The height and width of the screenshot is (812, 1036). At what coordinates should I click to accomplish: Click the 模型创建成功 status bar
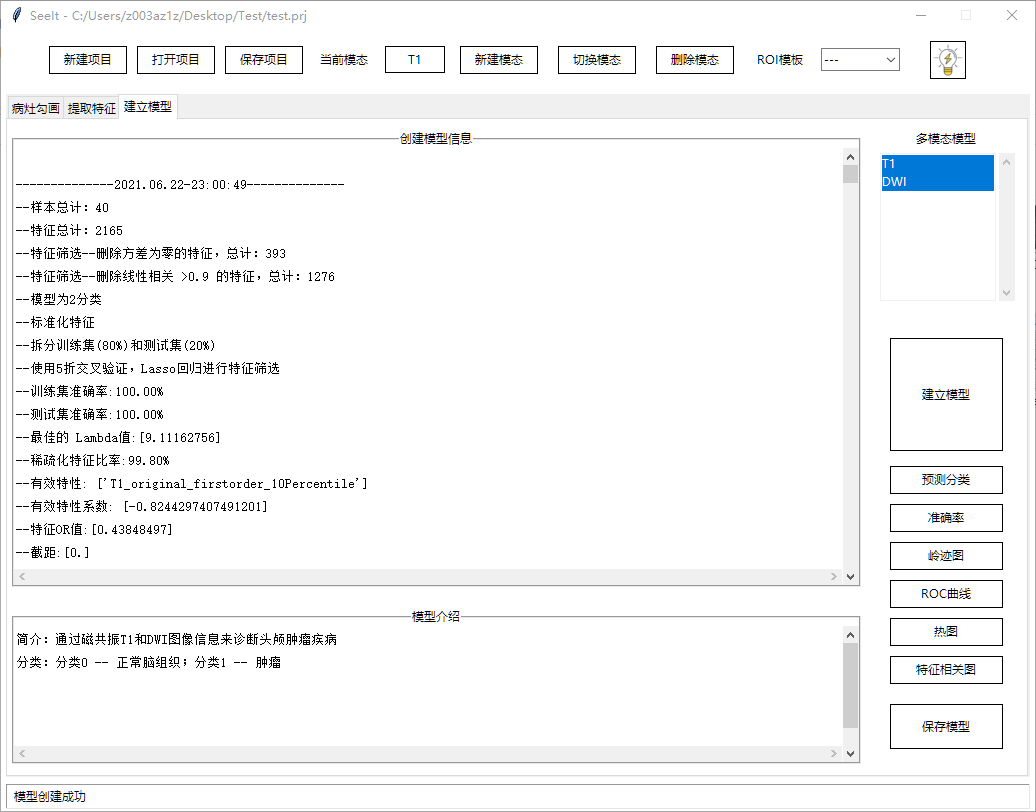click(517, 796)
